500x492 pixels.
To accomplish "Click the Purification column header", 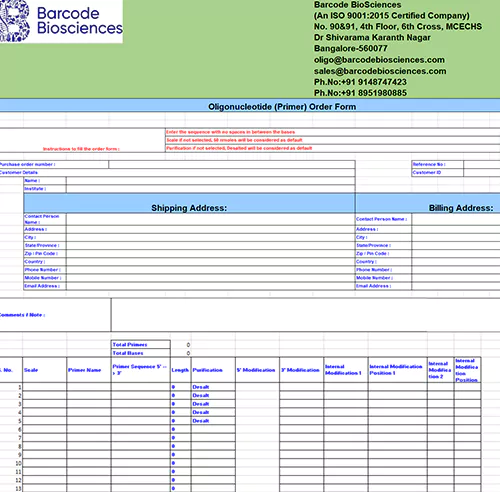I will [x=213, y=370].
